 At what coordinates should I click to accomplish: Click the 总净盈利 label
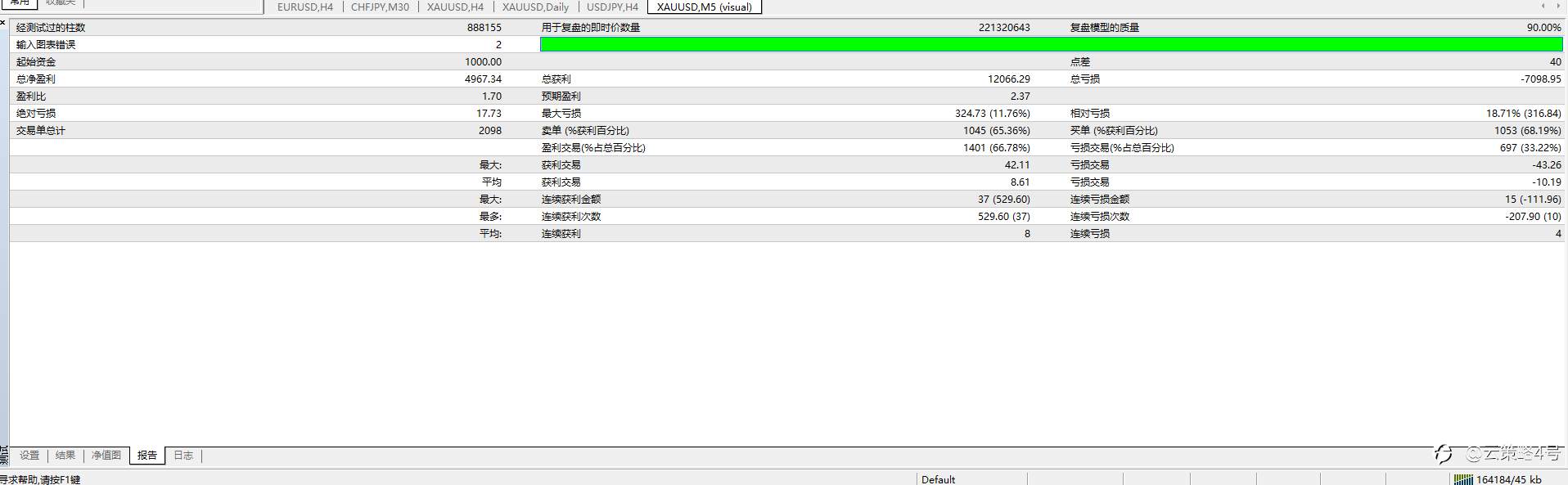[36, 79]
